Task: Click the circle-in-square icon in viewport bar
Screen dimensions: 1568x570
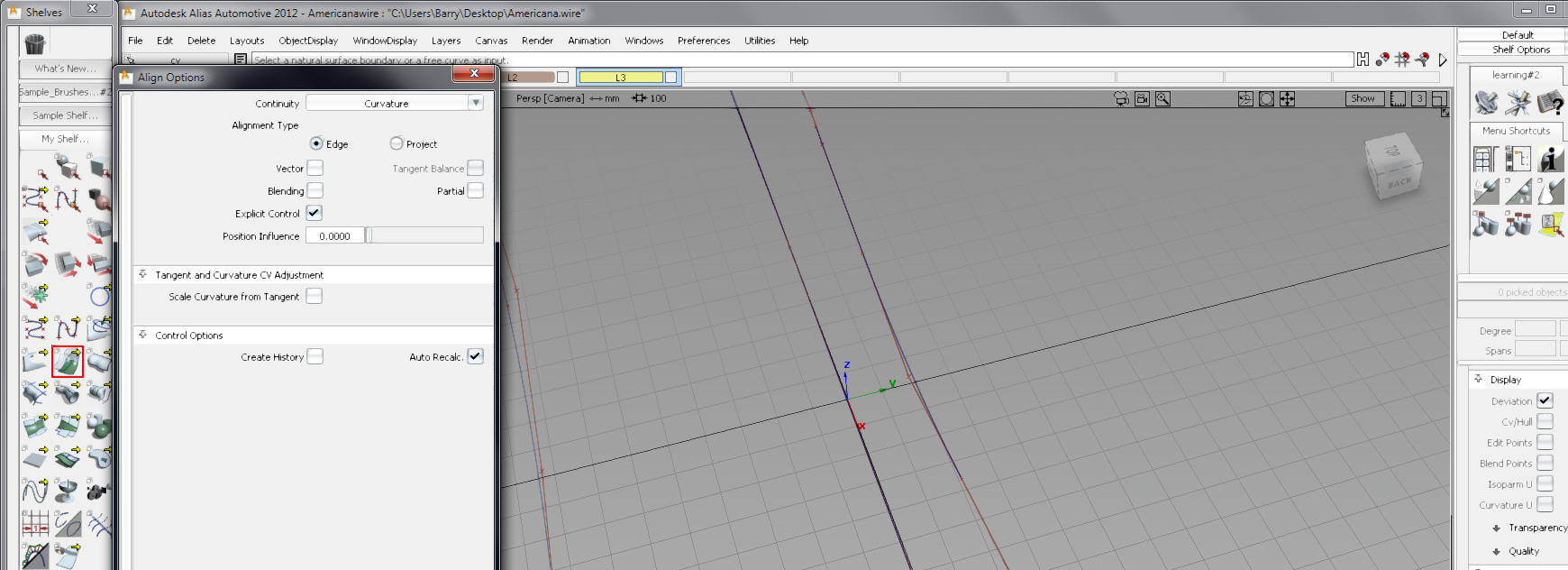Action: [1266, 99]
